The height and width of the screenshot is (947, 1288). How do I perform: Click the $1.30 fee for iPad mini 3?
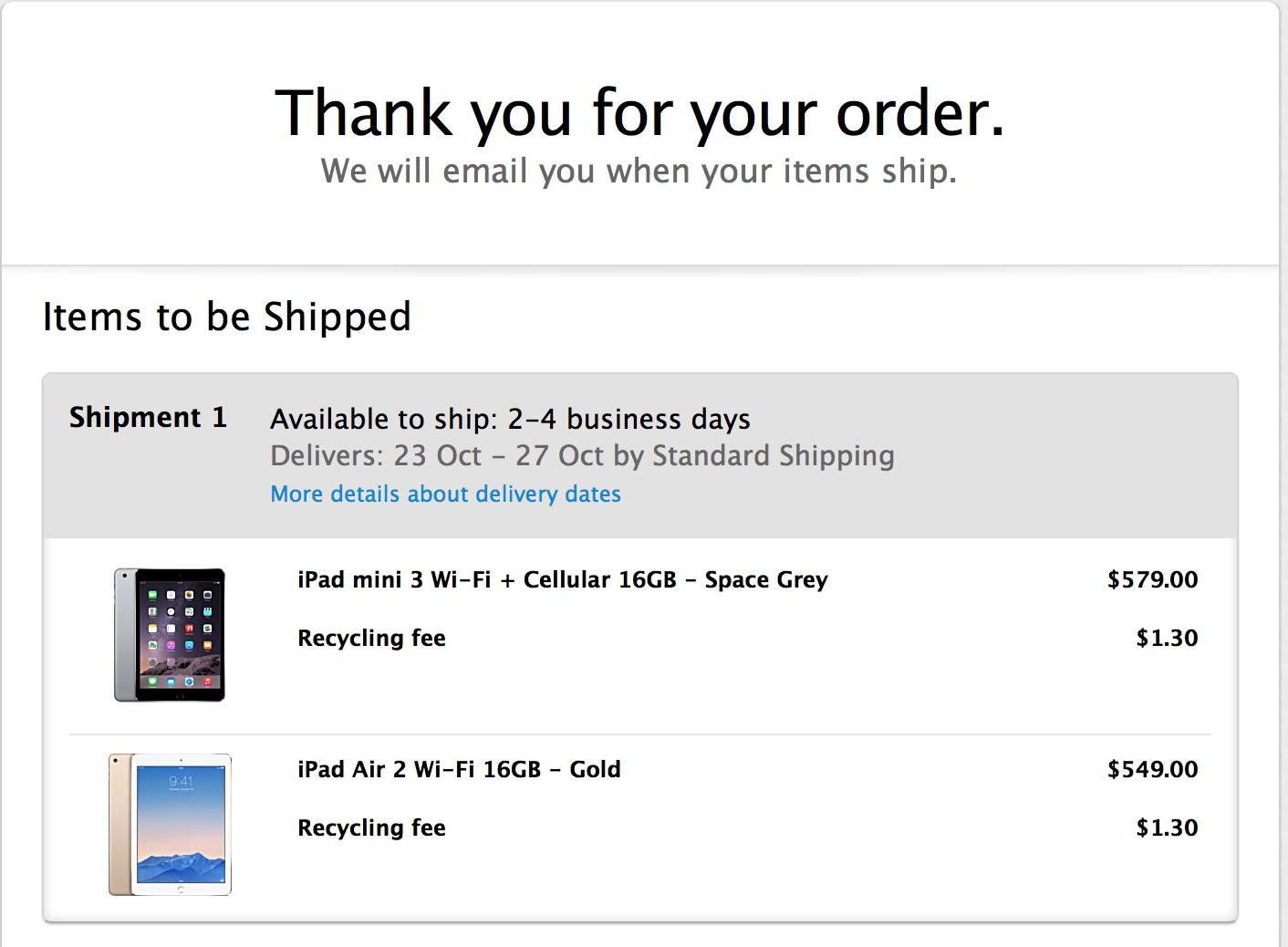(x=1167, y=639)
